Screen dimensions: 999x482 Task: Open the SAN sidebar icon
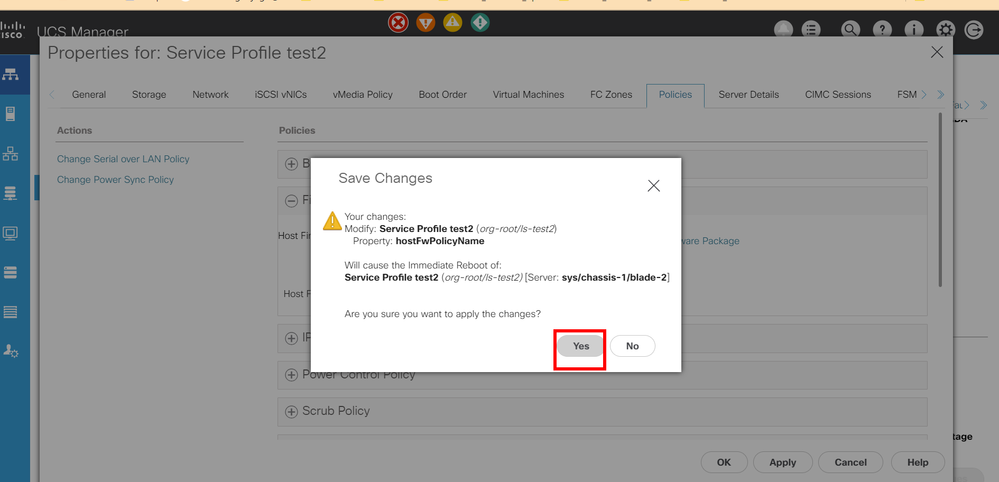point(11,193)
